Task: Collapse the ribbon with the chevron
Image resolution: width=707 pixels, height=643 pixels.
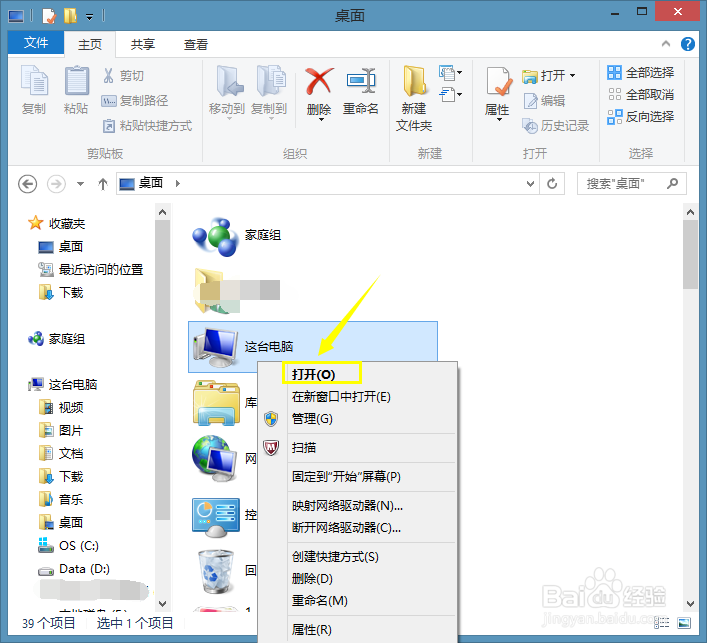Action: (666, 44)
